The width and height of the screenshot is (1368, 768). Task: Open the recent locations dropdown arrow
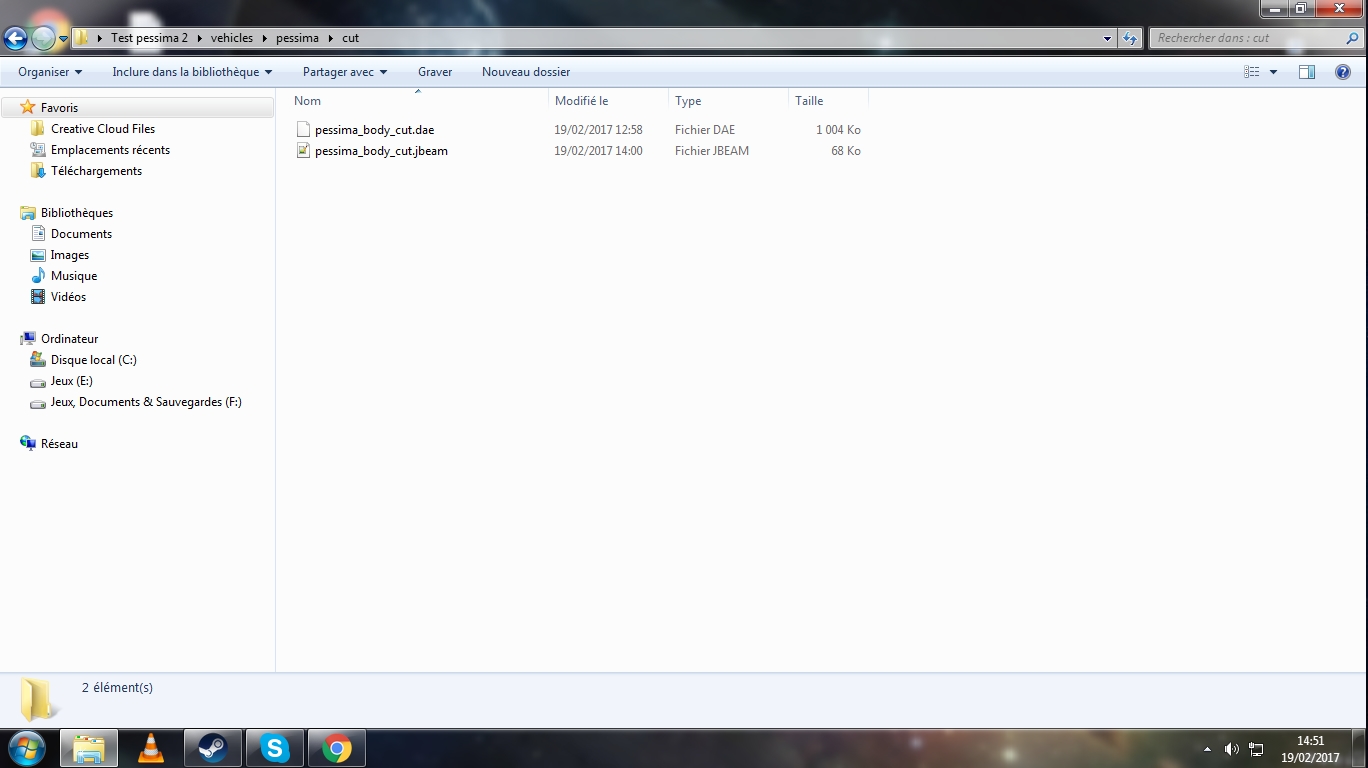(63, 39)
